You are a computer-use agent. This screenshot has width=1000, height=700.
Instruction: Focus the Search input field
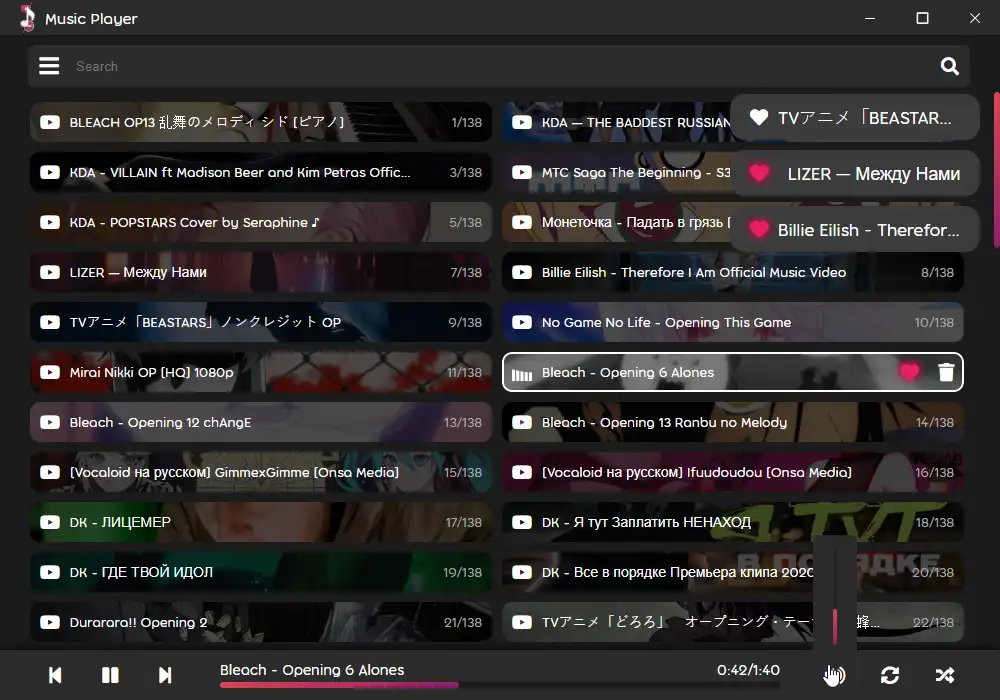497,66
